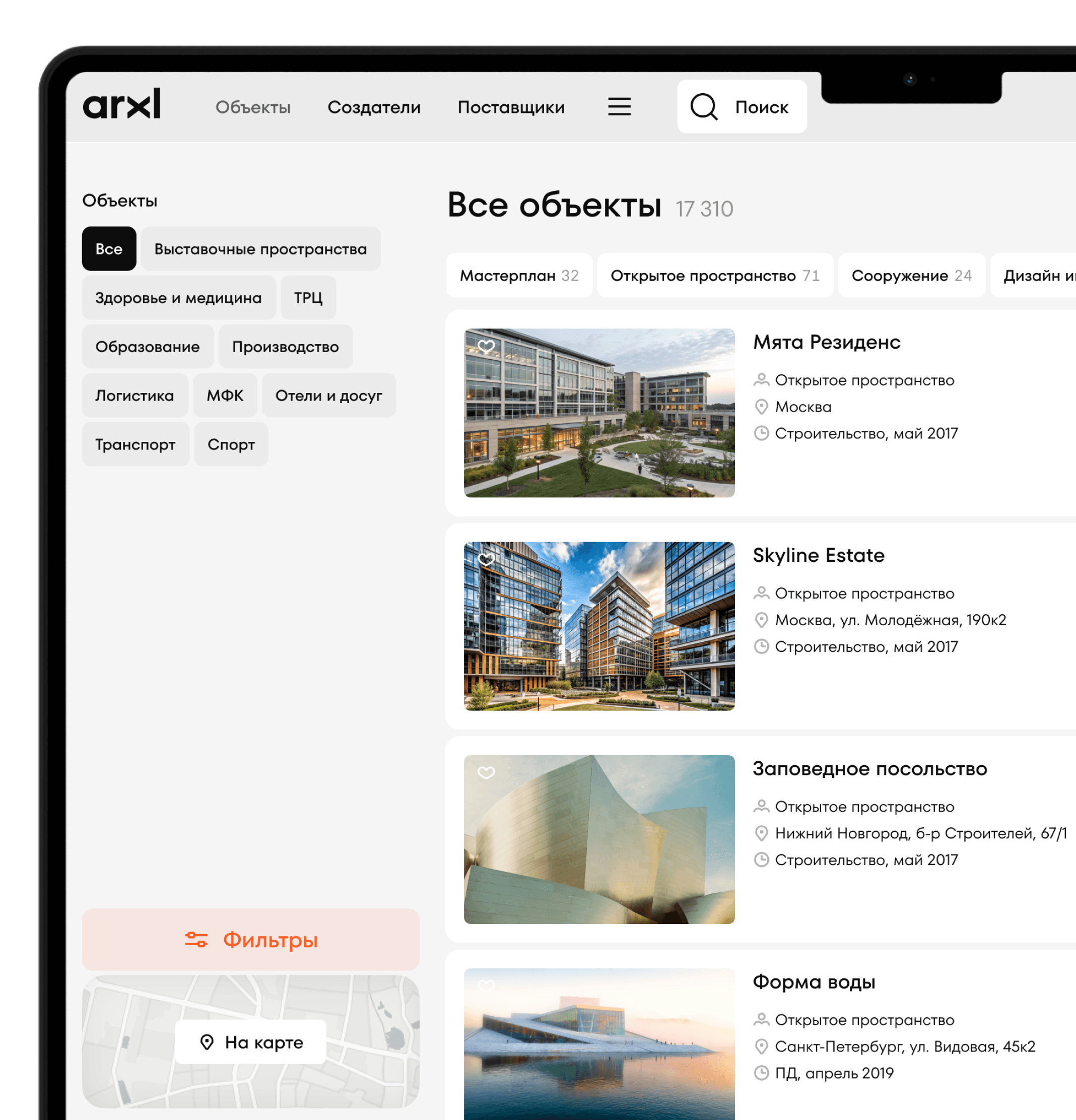Select the МФК category chip
The image size is (1076, 1120).
point(225,396)
